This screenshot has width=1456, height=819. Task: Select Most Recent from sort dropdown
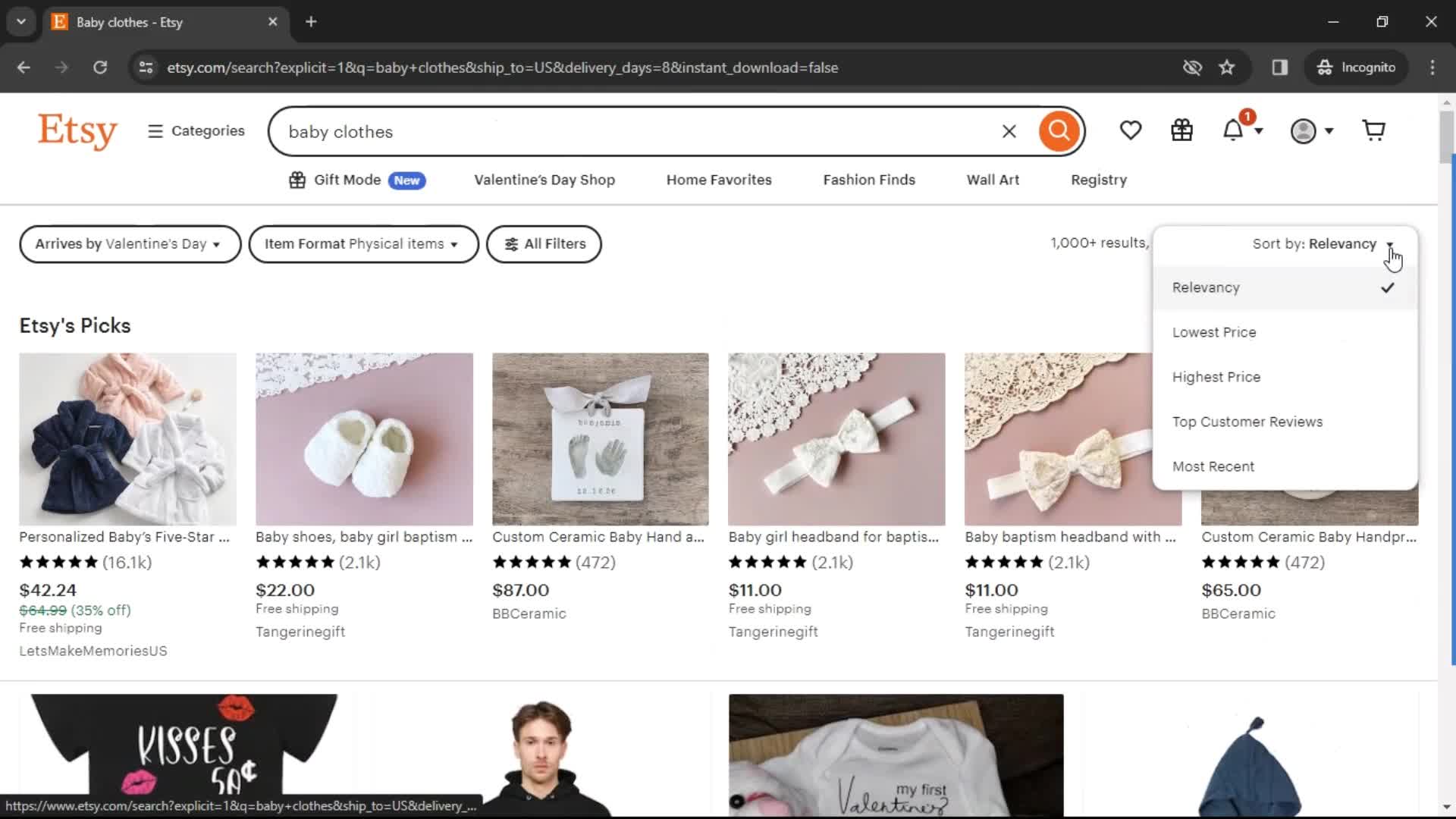(x=1213, y=465)
